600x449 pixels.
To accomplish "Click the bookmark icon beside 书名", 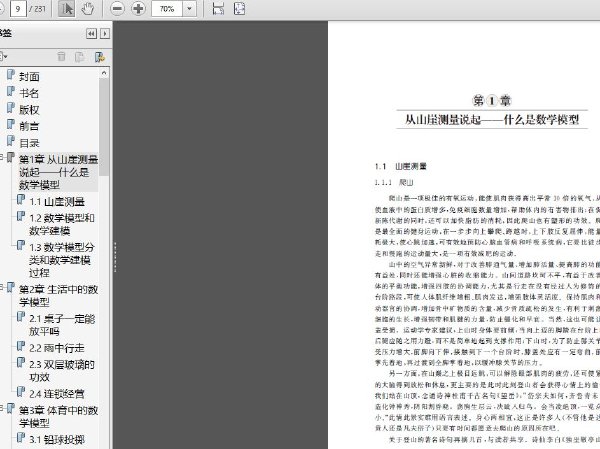I will click(x=11, y=91).
